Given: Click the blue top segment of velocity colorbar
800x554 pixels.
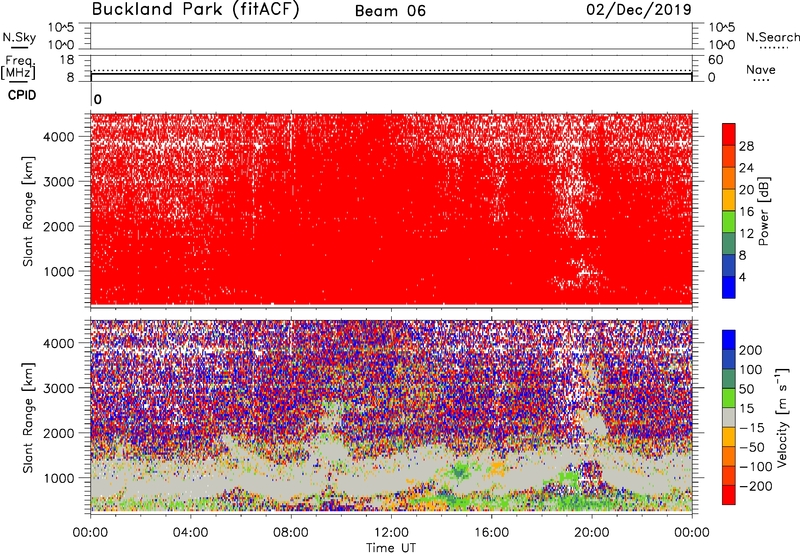Looking at the screenshot, I should click(729, 340).
